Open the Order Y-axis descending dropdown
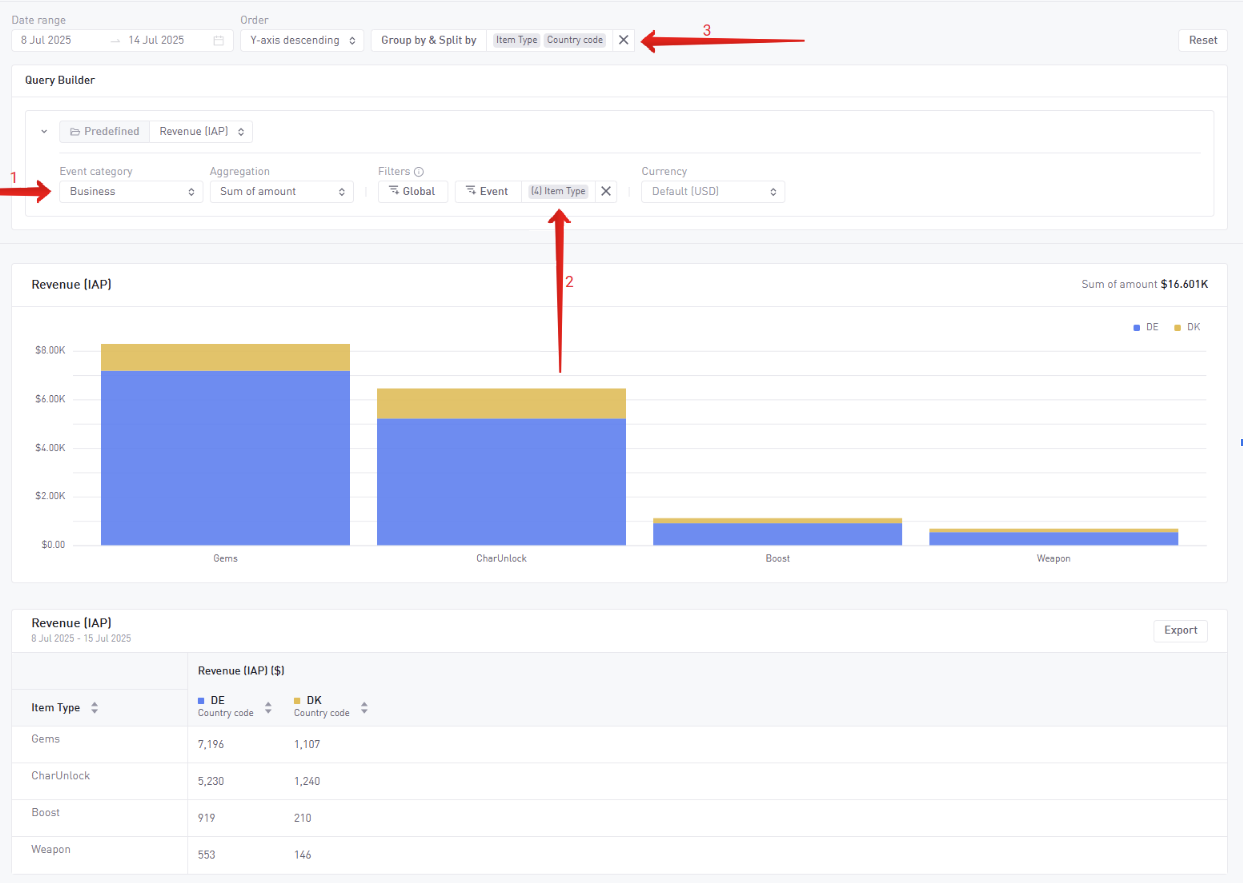 pos(301,40)
